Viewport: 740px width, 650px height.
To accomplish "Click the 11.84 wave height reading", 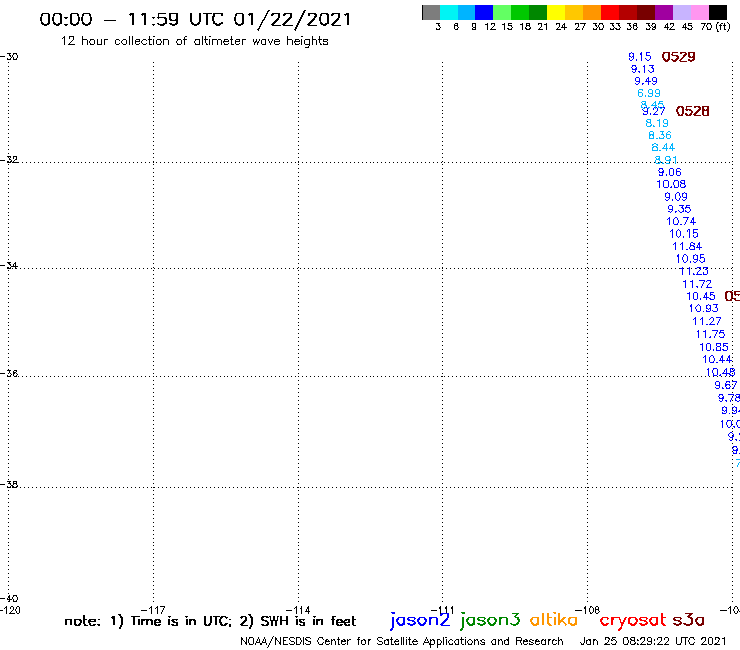I will [687, 246].
